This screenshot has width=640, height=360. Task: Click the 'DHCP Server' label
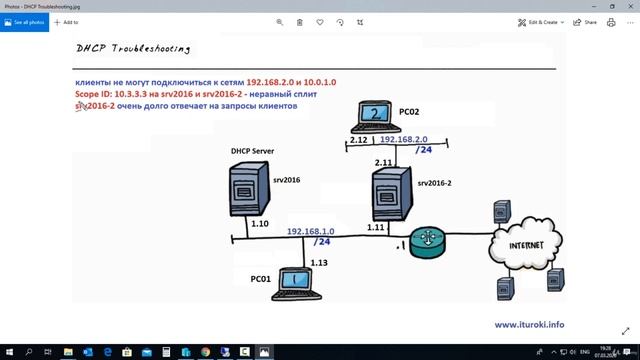click(x=252, y=151)
